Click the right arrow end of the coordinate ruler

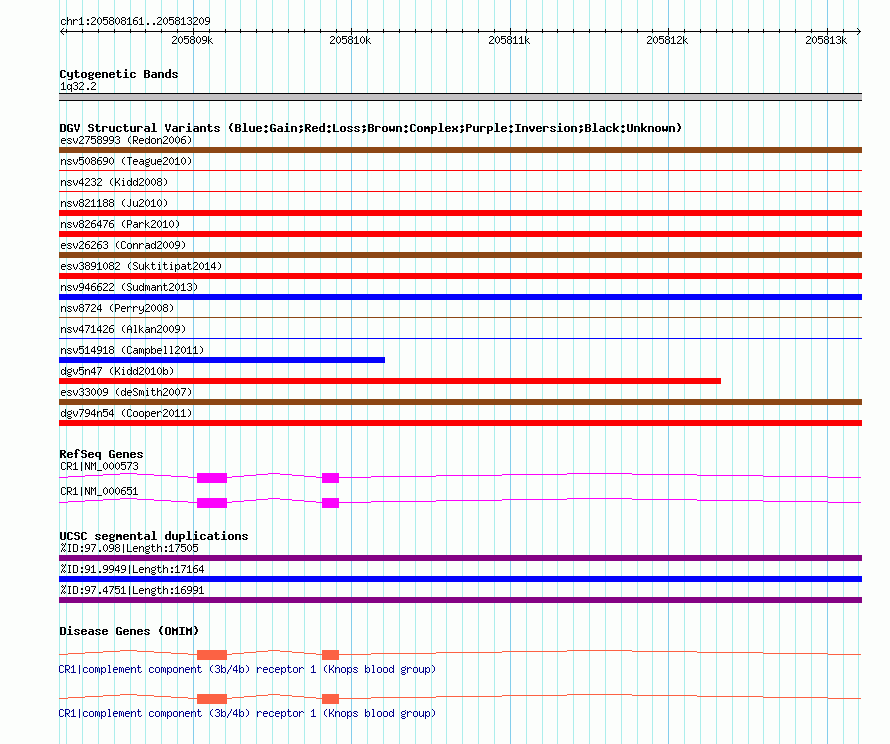(859, 31)
